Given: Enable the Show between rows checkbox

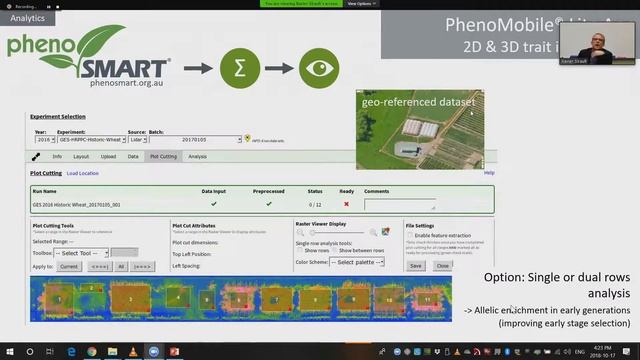Looking at the screenshot, I should (x=335, y=250).
